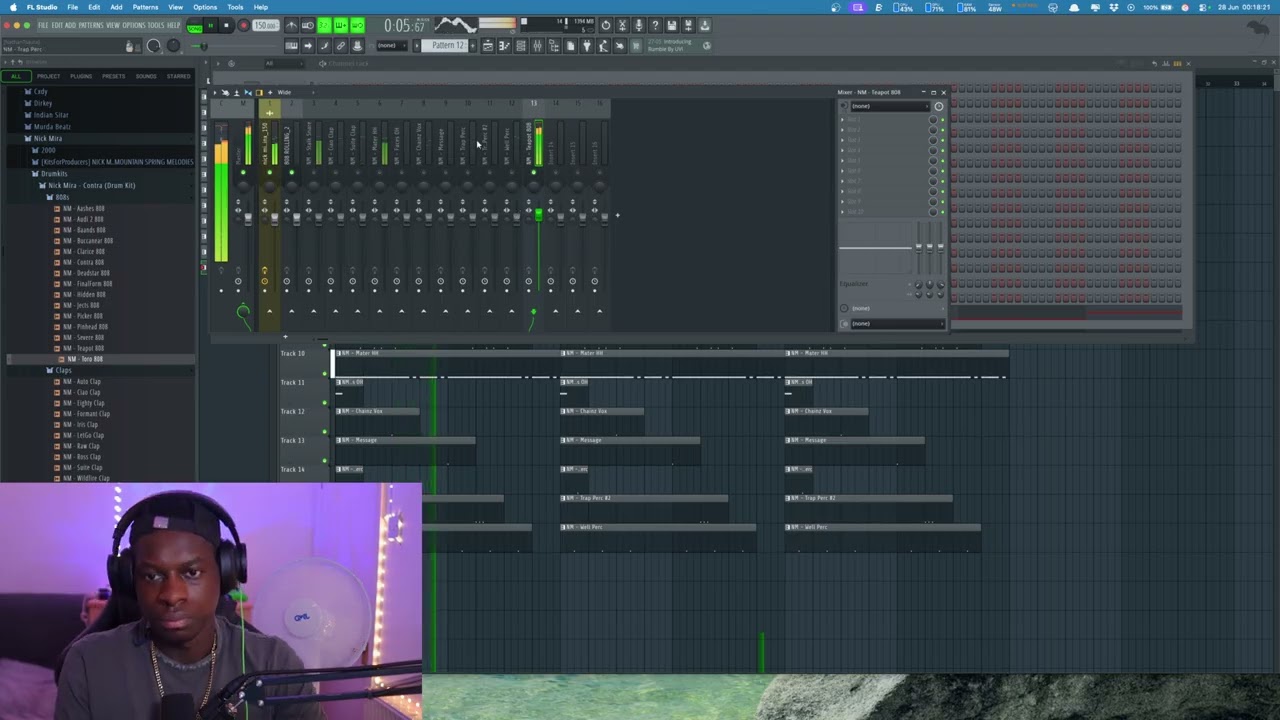The width and height of the screenshot is (1280, 720).
Task: Open FL Studio's OPTIONS menu
Action: [132, 25]
